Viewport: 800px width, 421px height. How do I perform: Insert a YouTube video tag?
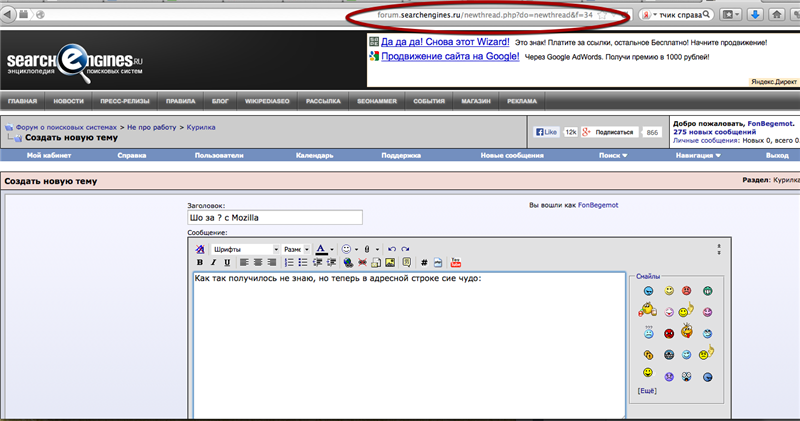[x=455, y=262]
